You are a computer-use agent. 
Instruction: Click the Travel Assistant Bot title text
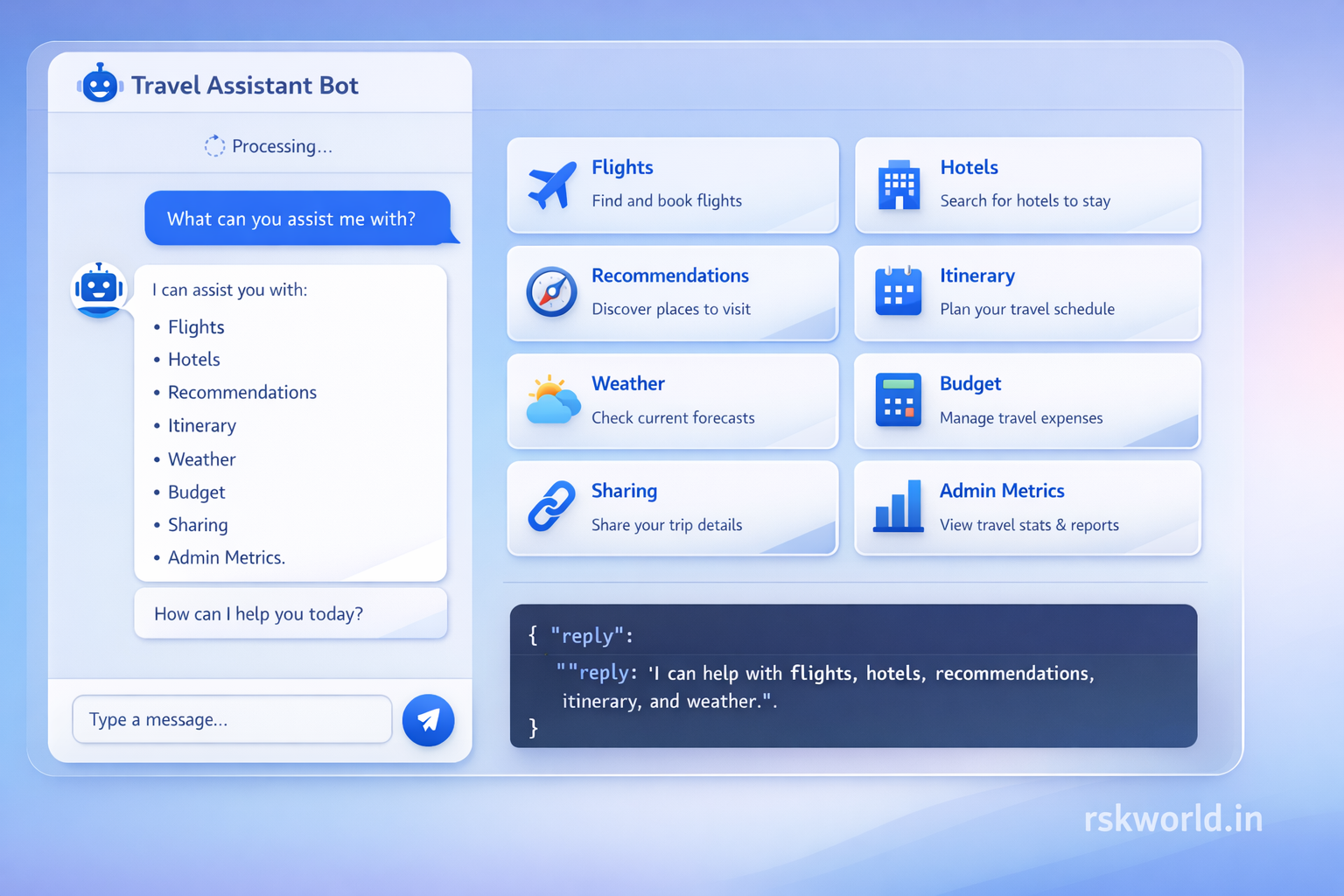click(245, 86)
